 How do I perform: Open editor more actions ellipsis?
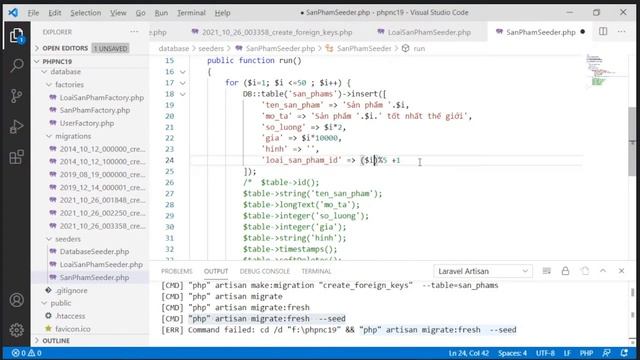pos(621,31)
